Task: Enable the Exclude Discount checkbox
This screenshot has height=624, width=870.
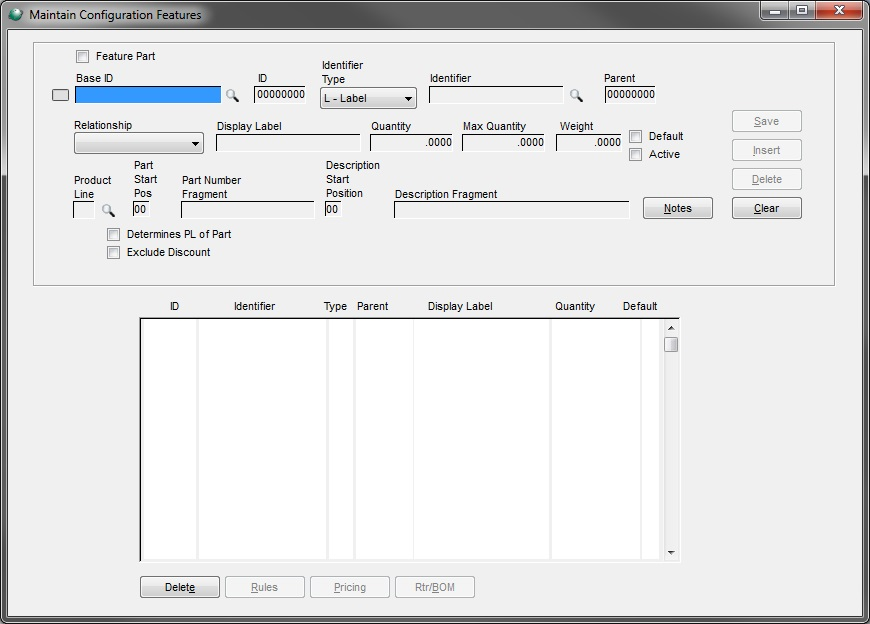Action: (x=113, y=252)
